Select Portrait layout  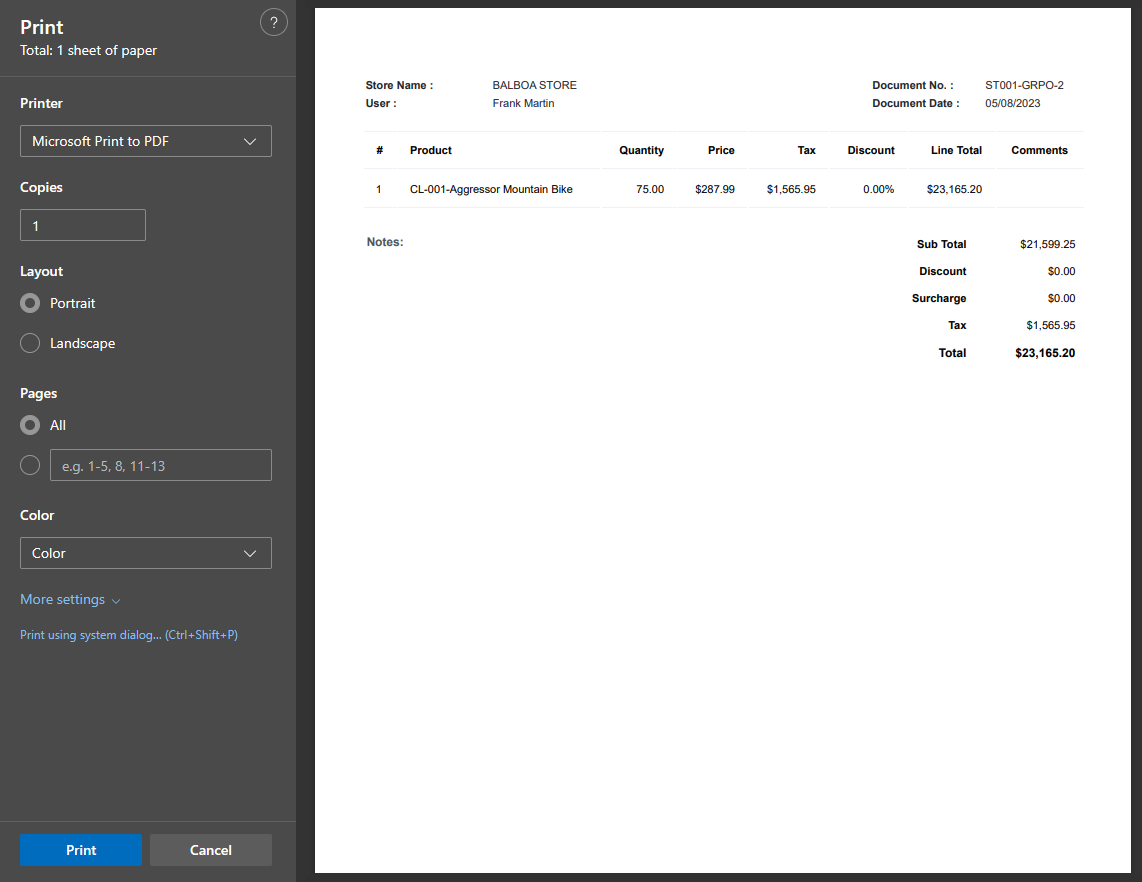30,303
